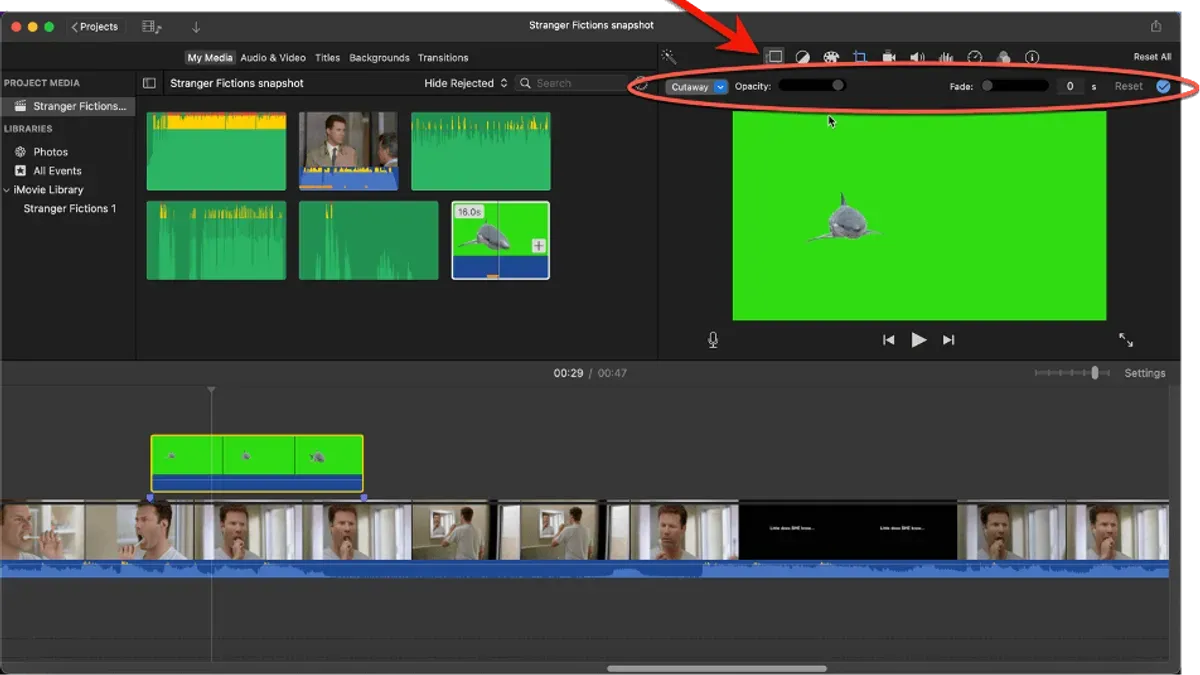Image resolution: width=1200 pixels, height=675 pixels.
Task: Click the blue audio waveform track in timeline
Action: [584, 569]
